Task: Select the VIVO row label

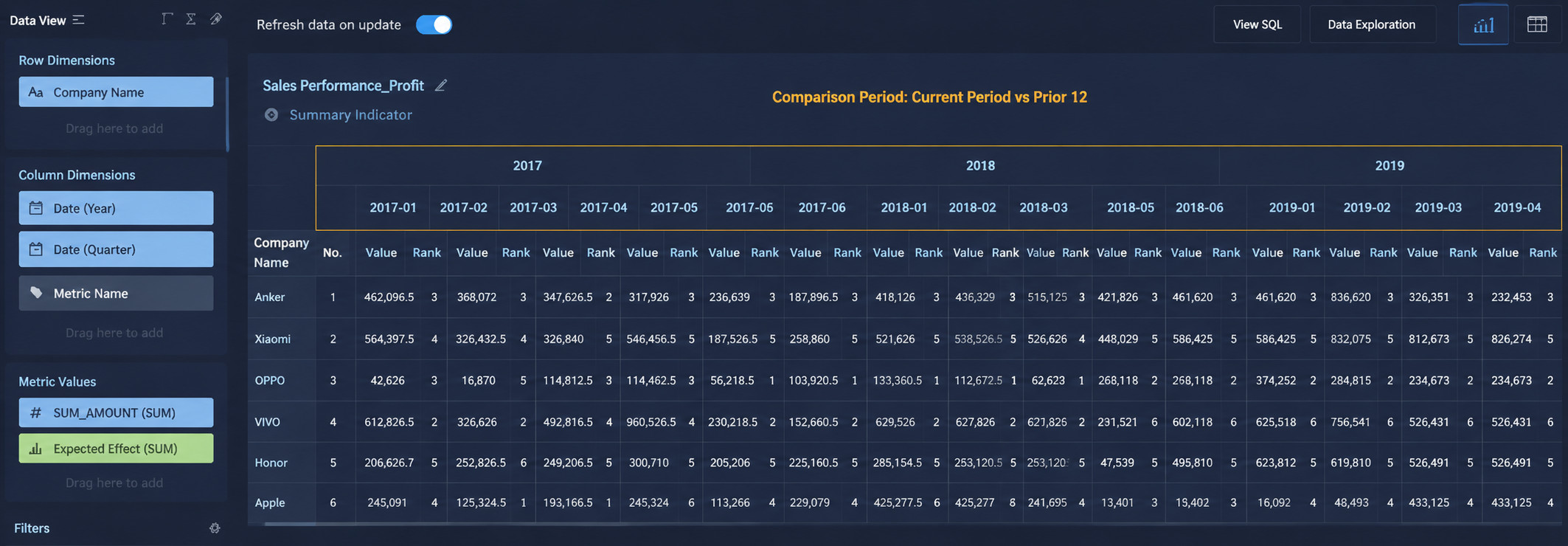Action: click(267, 422)
